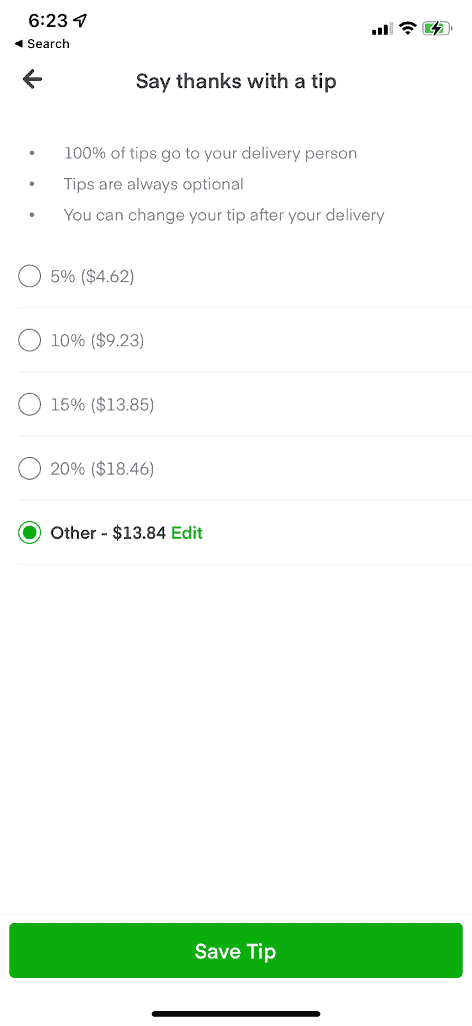Tap the 5% ($4.62) label text
The width and height of the screenshot is (472, 1026).
point(92,277)
